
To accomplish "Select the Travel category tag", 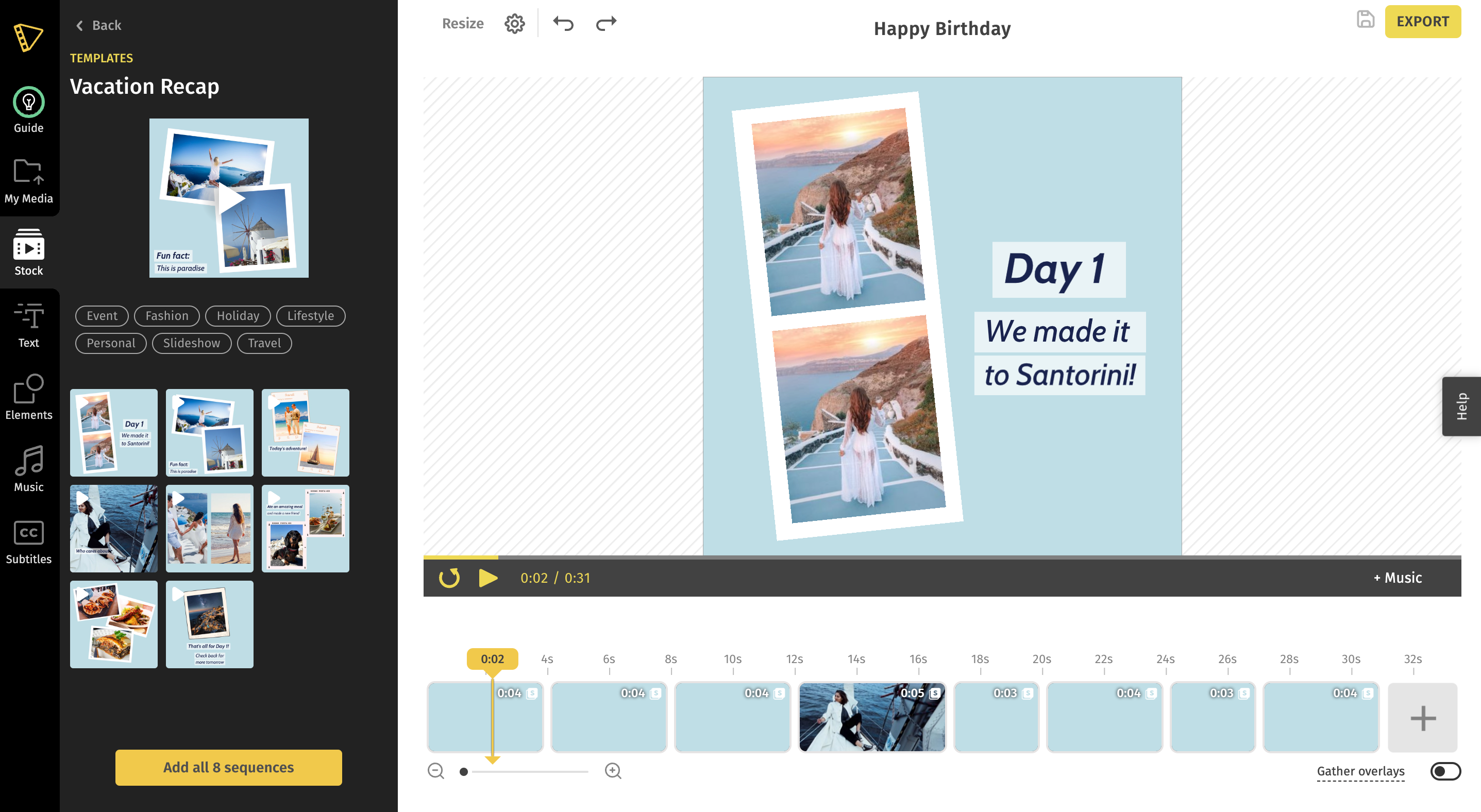I will tap(264, 343).
